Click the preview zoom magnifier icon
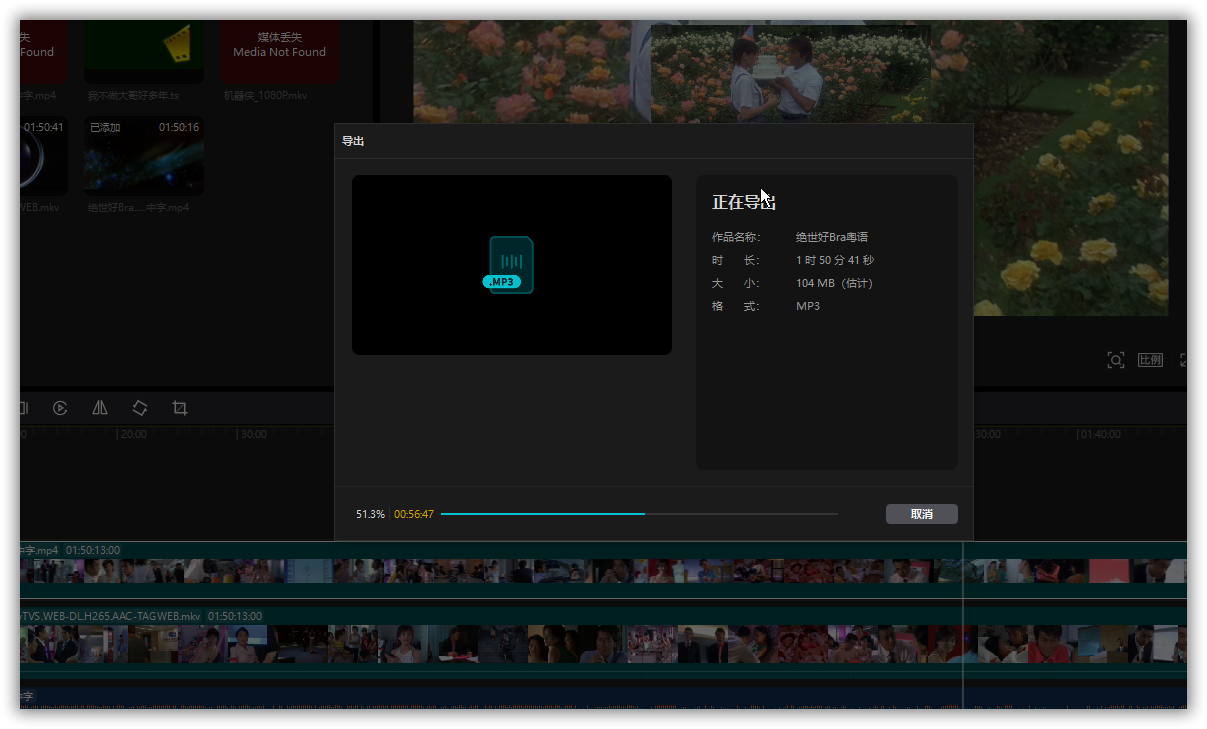1207x729 pixels. pyautogui.click(x=1115, y=360)
